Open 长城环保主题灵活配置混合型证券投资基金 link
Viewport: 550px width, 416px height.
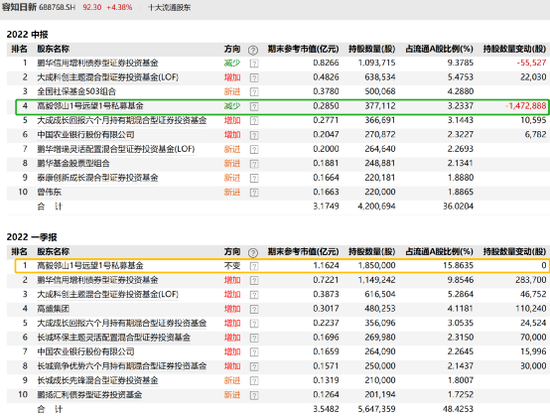click(114, 337)
